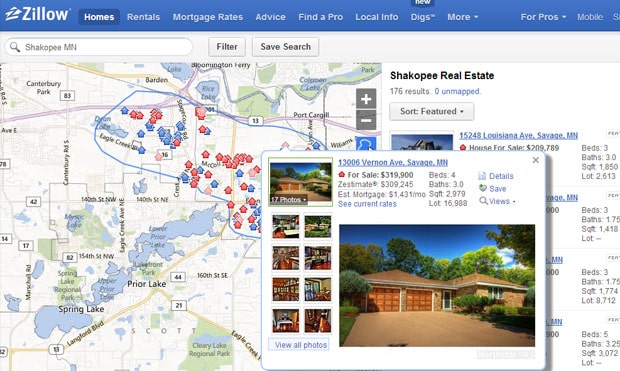Click See current rates link
Viewport: 620px width, 371px height.
click(367, 204)
